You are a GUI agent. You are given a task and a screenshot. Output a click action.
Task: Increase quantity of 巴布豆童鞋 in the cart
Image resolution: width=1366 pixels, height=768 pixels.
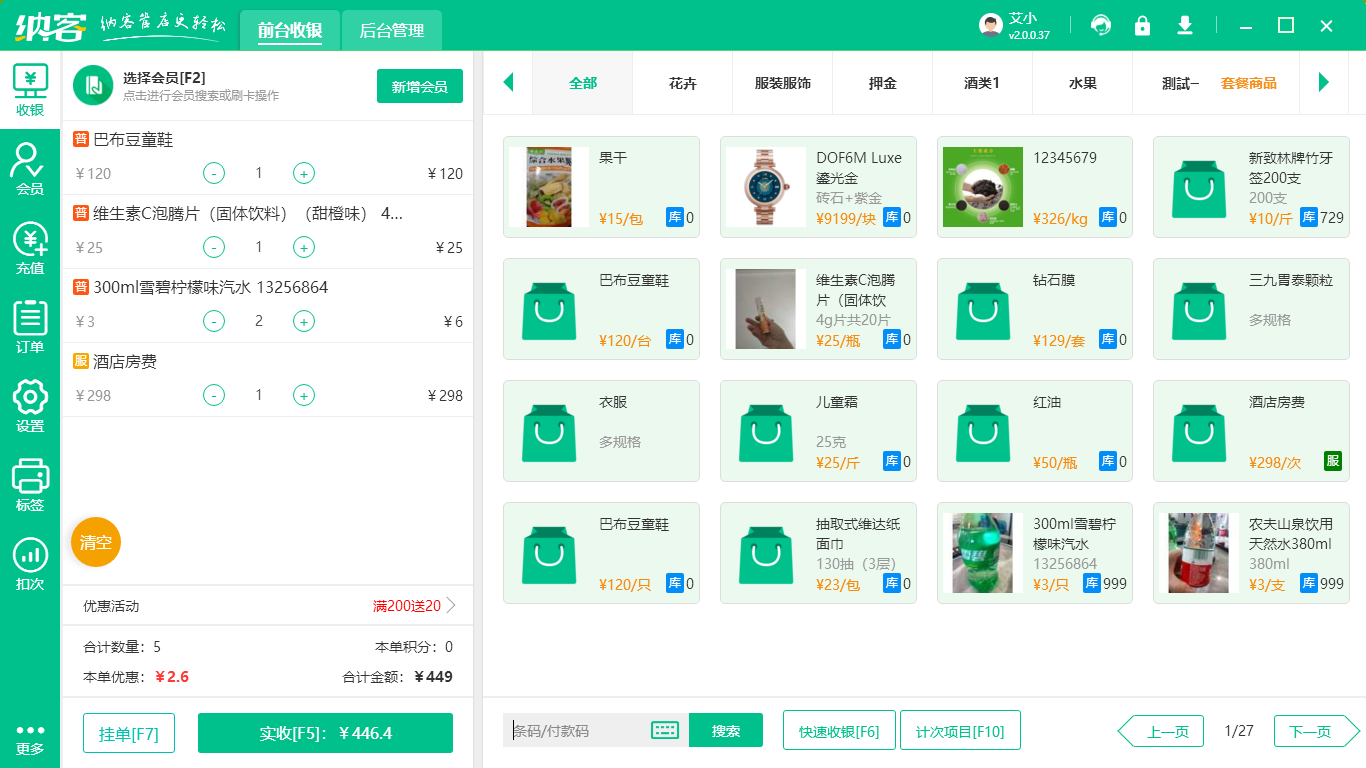[303, 173]
